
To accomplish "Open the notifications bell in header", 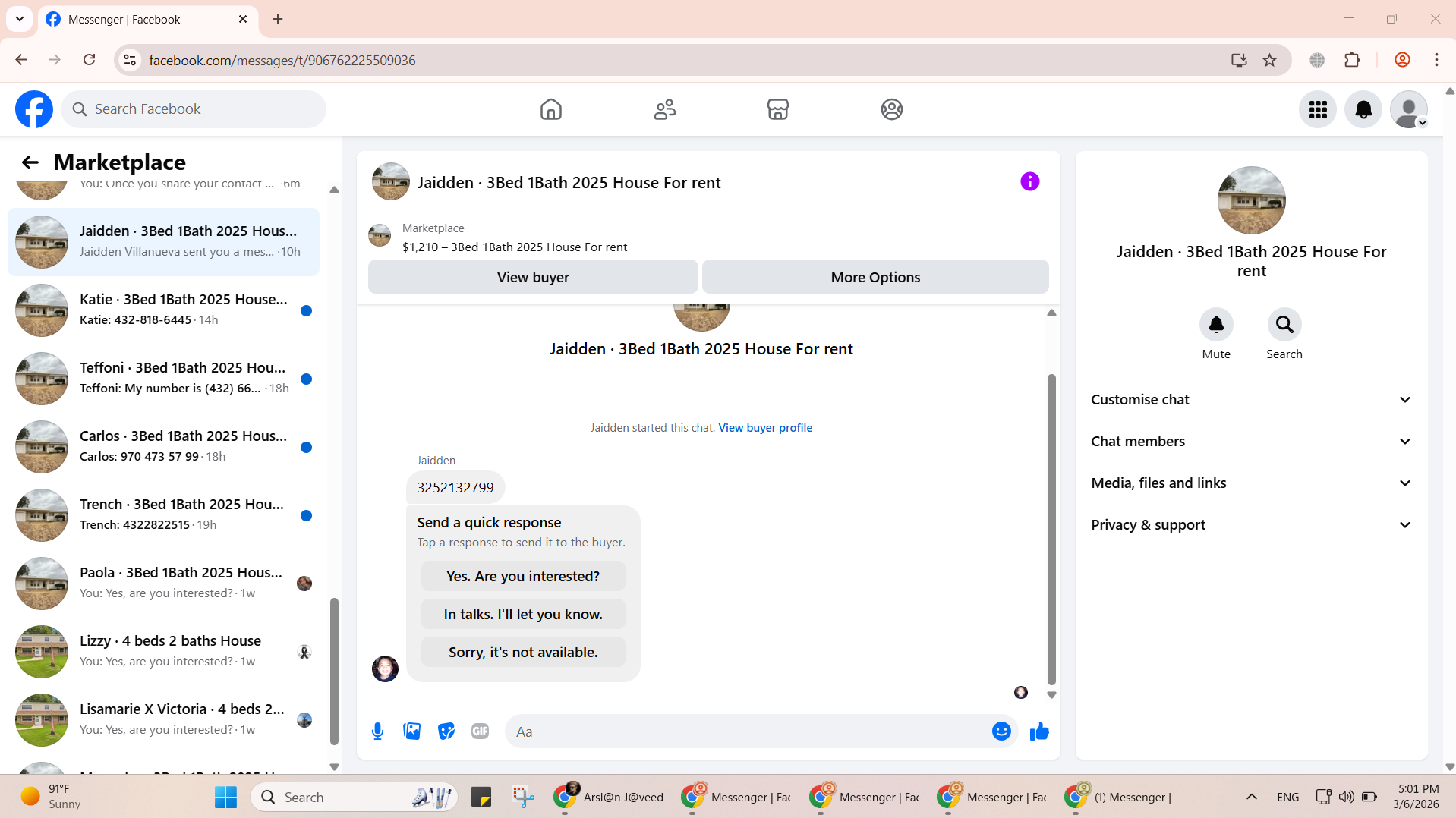I will pyautogui.click(x=1363, y=109).
